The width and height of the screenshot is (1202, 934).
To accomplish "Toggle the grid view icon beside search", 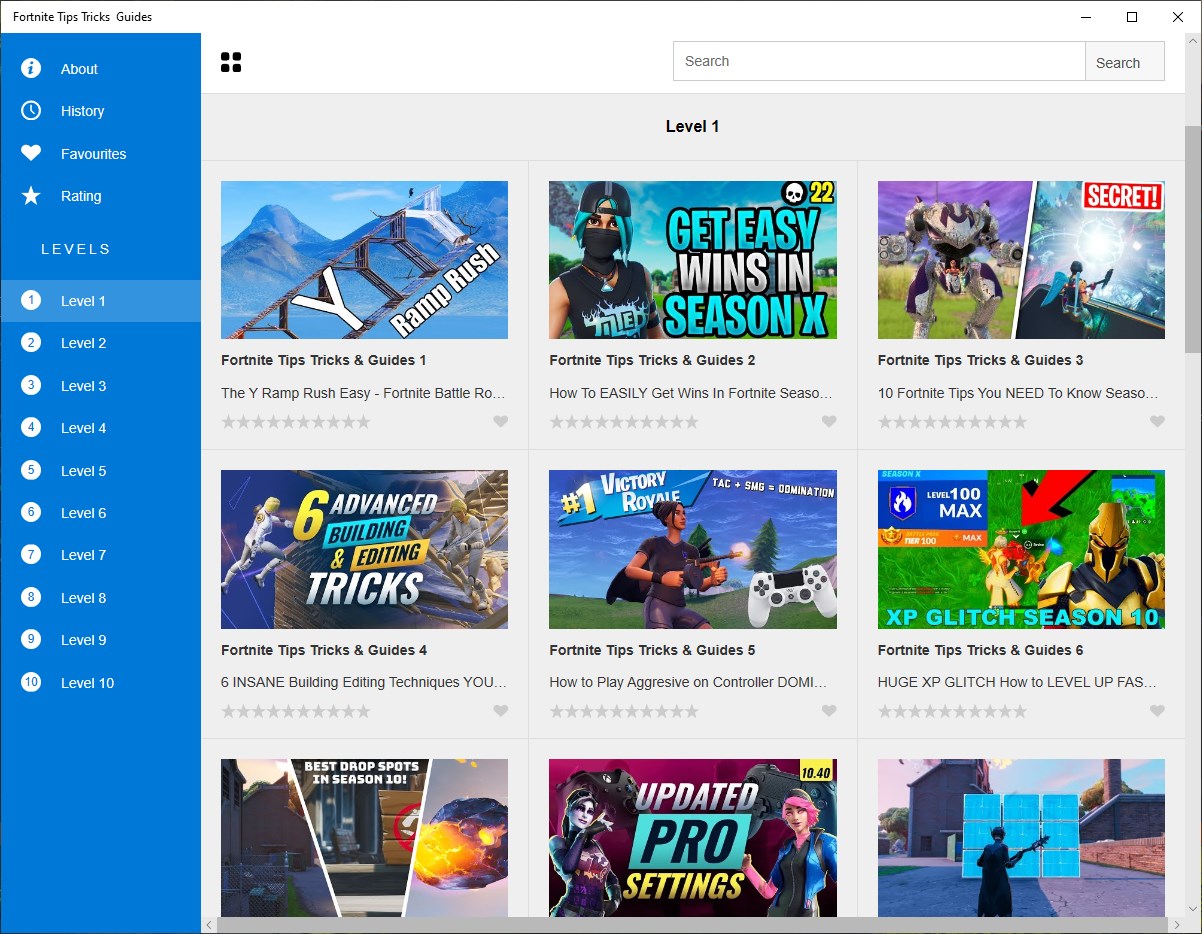I will (231, 63).
